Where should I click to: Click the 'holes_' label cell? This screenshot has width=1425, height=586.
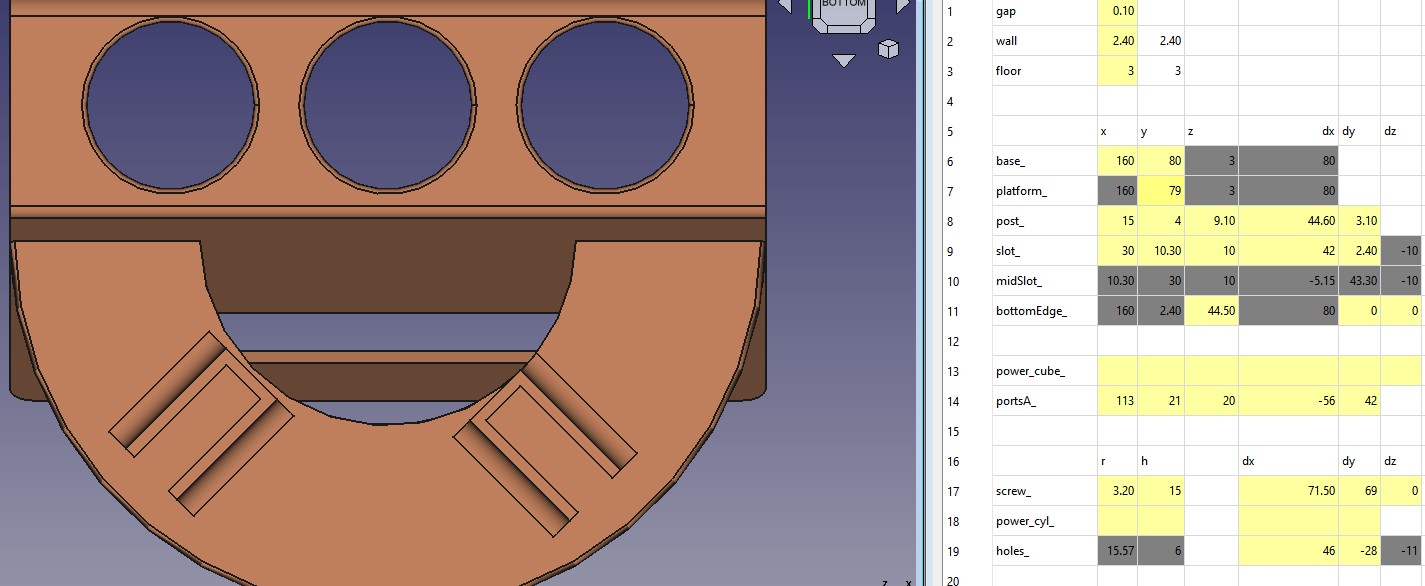pyautogui.click(x=1045, y=551)
